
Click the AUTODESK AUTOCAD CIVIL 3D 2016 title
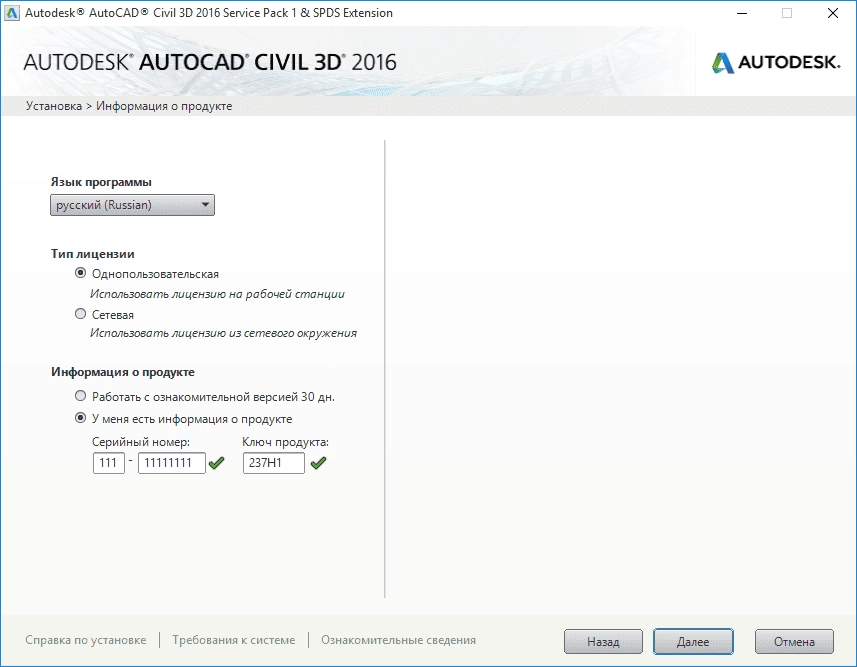[x=210, y=62]
